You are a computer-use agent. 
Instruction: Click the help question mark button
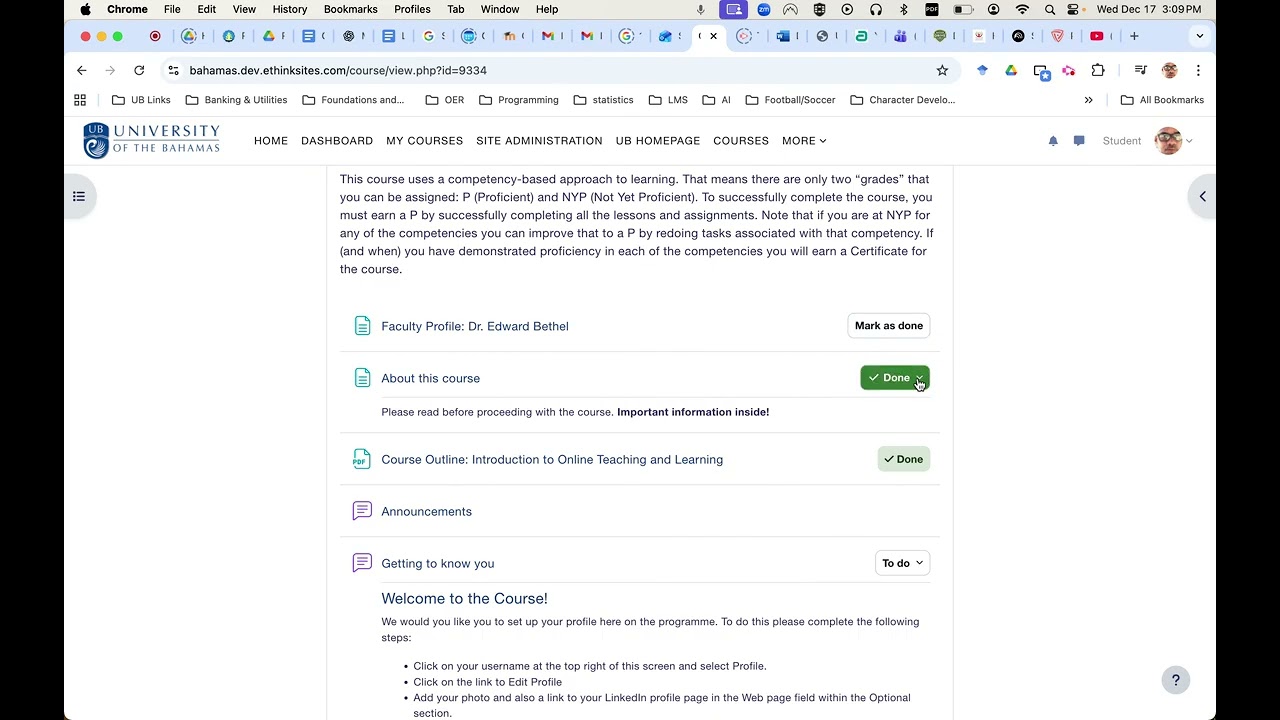pyautogui.click(x=1176, y=680)
